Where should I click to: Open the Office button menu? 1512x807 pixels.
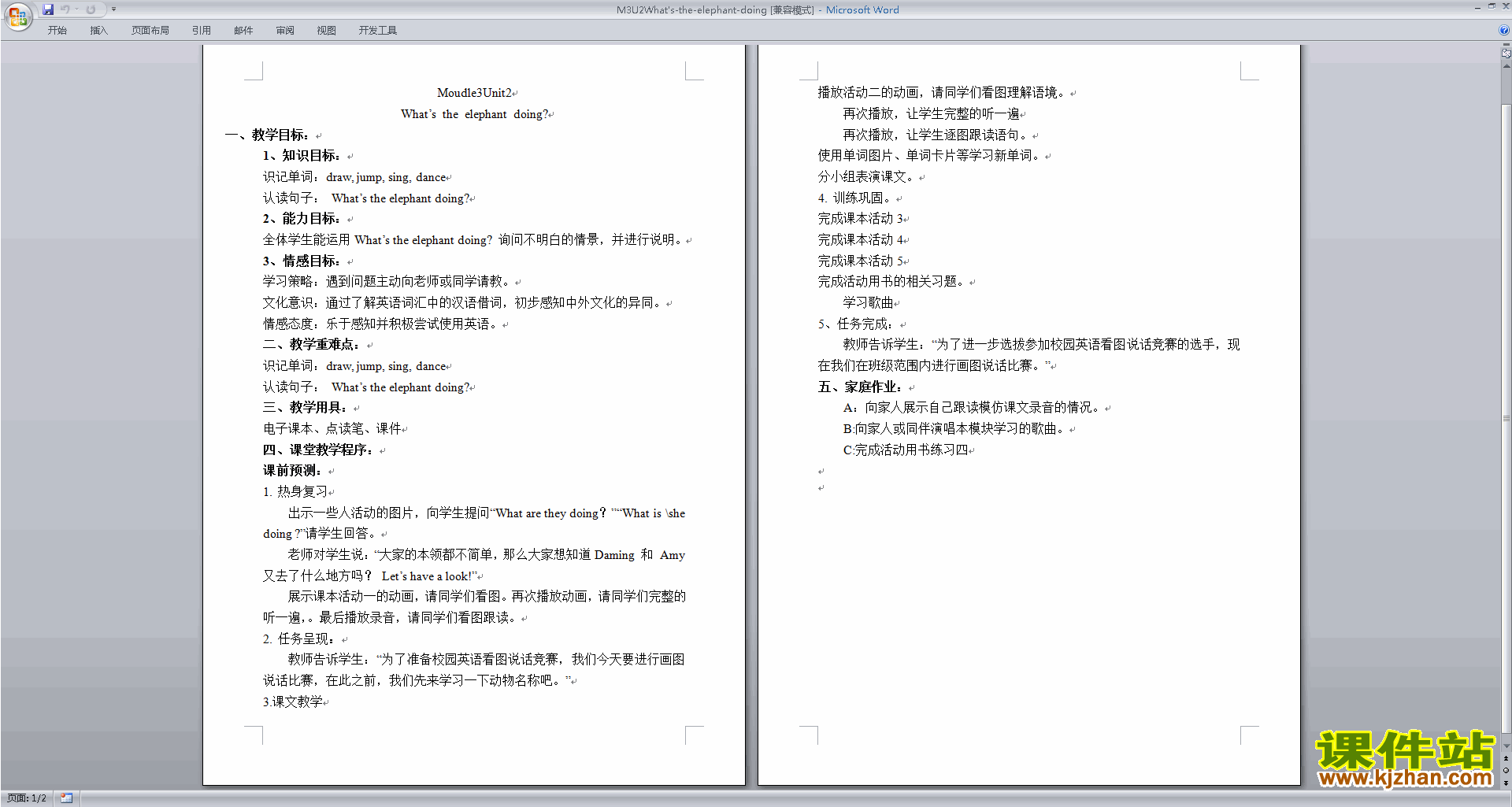[17, 16]
